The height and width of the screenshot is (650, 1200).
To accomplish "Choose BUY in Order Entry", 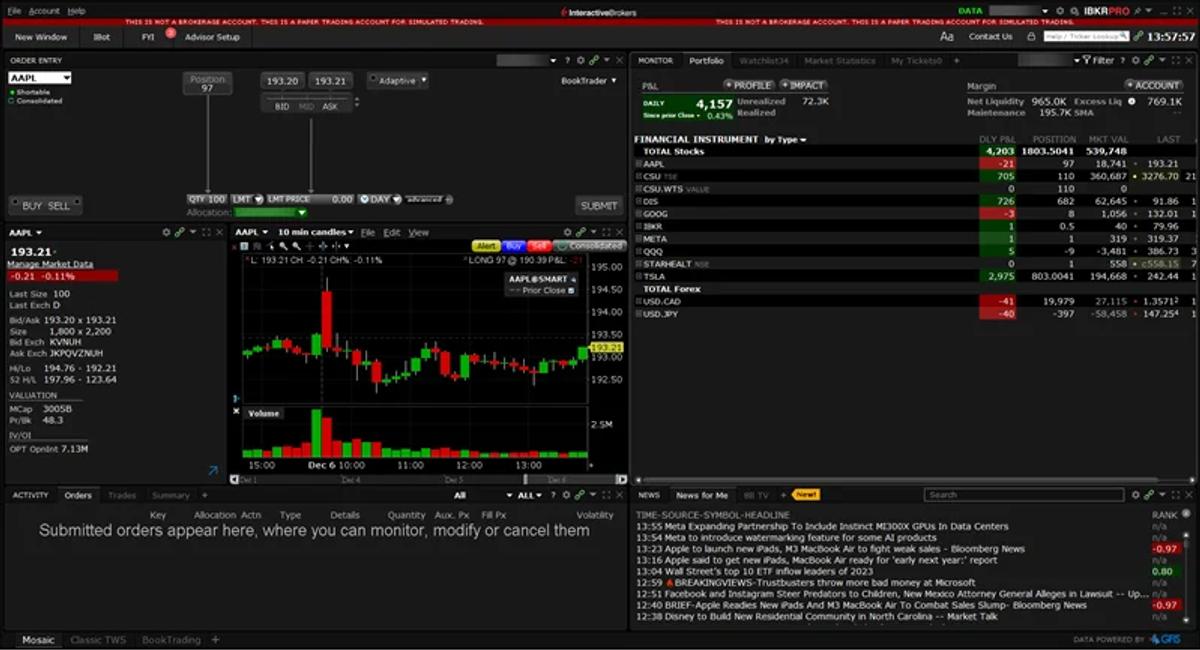I will point(32,205).
